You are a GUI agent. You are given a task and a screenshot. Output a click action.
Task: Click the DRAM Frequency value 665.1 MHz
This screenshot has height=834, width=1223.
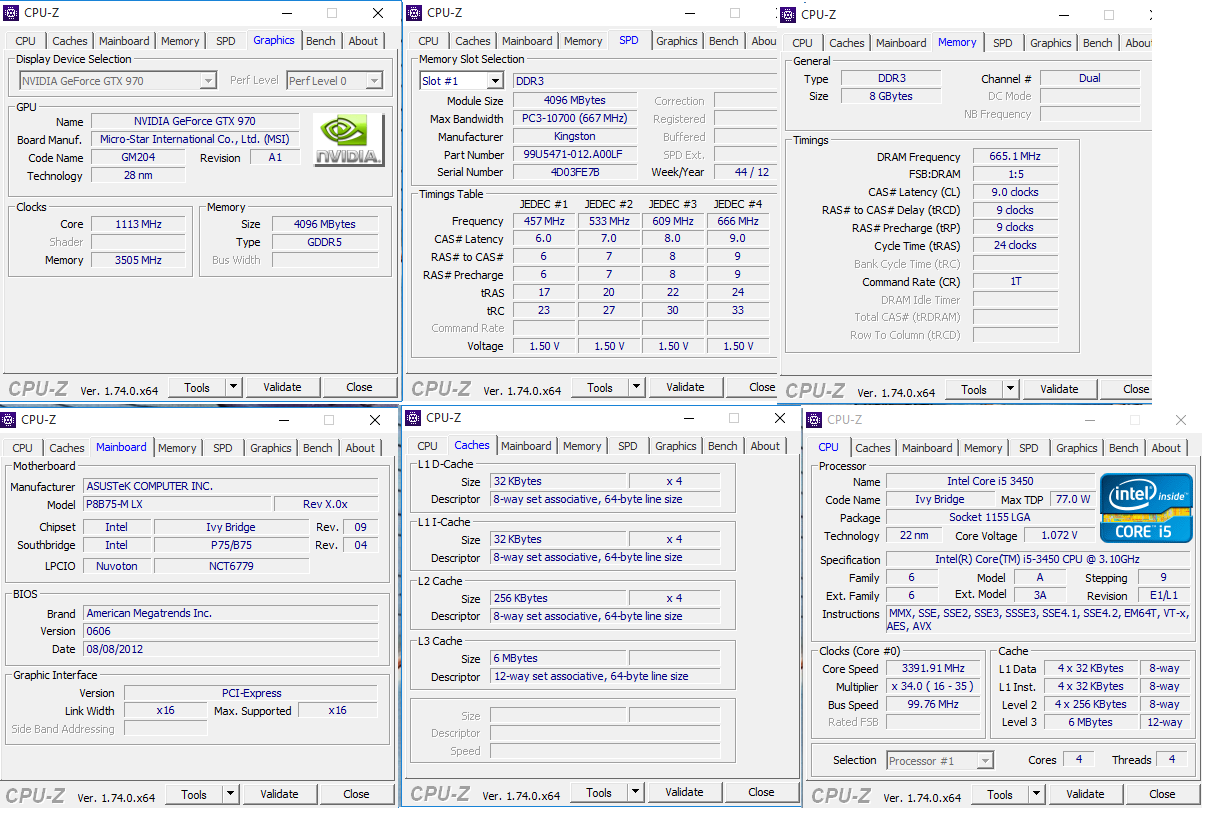tap(1015, 156)
